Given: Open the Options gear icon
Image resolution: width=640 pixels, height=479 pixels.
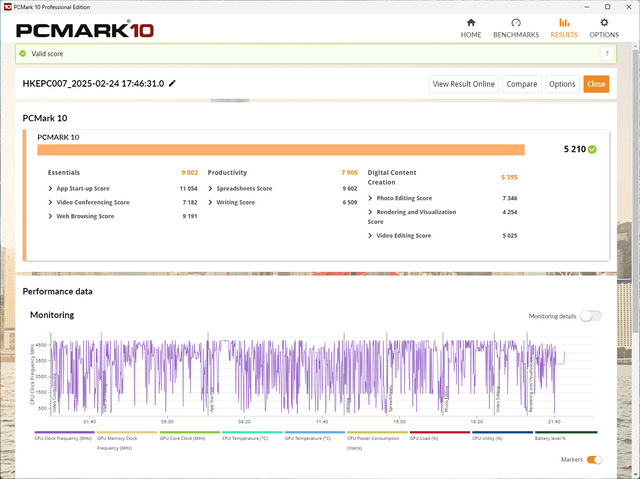Looking at the screenshot, I should click(x=604, y=22).
